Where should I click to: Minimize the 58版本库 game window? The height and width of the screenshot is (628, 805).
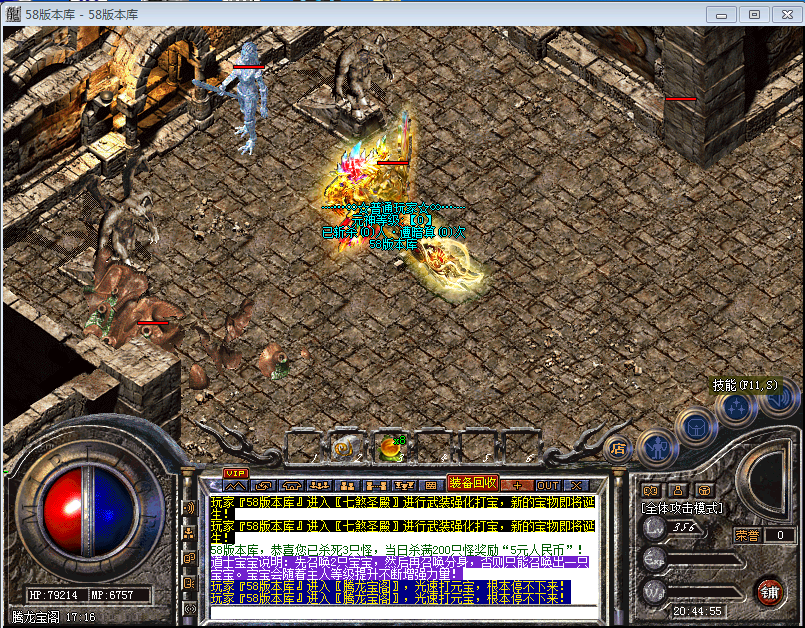[x=721, y=14]
